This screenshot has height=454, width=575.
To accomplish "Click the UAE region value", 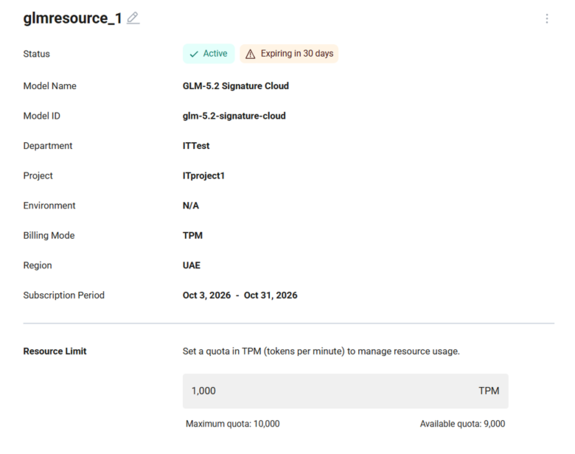I will 191,265.
